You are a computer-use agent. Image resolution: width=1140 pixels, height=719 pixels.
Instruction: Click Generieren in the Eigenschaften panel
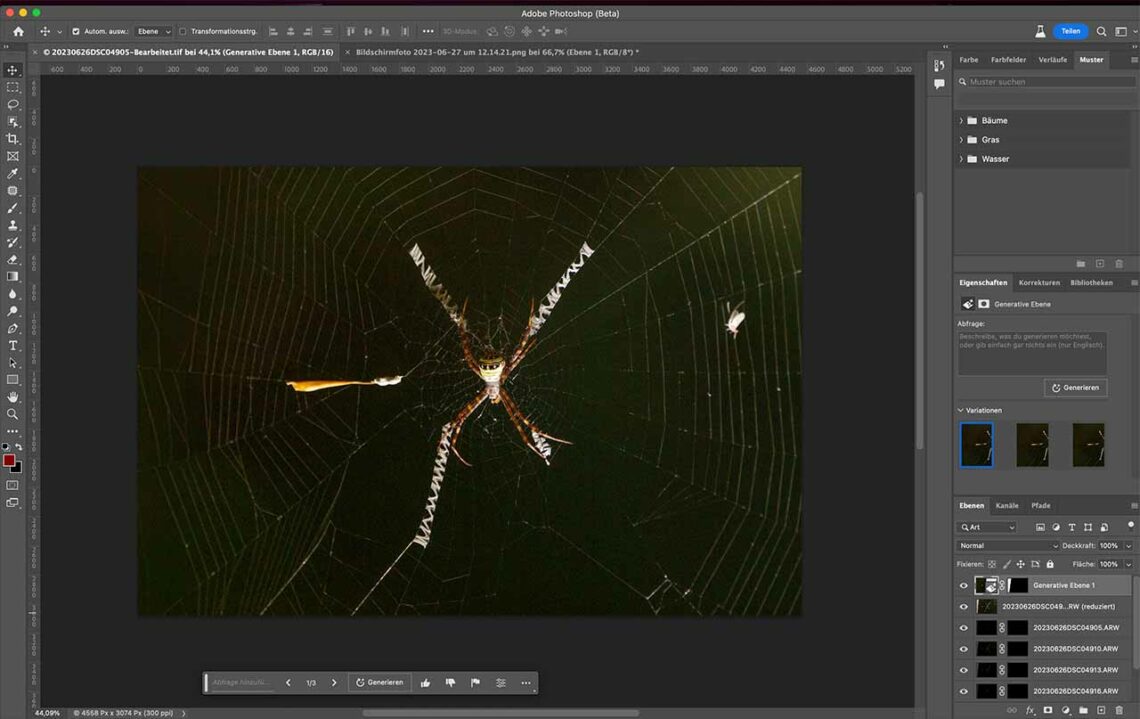[x=1075, y=388]
